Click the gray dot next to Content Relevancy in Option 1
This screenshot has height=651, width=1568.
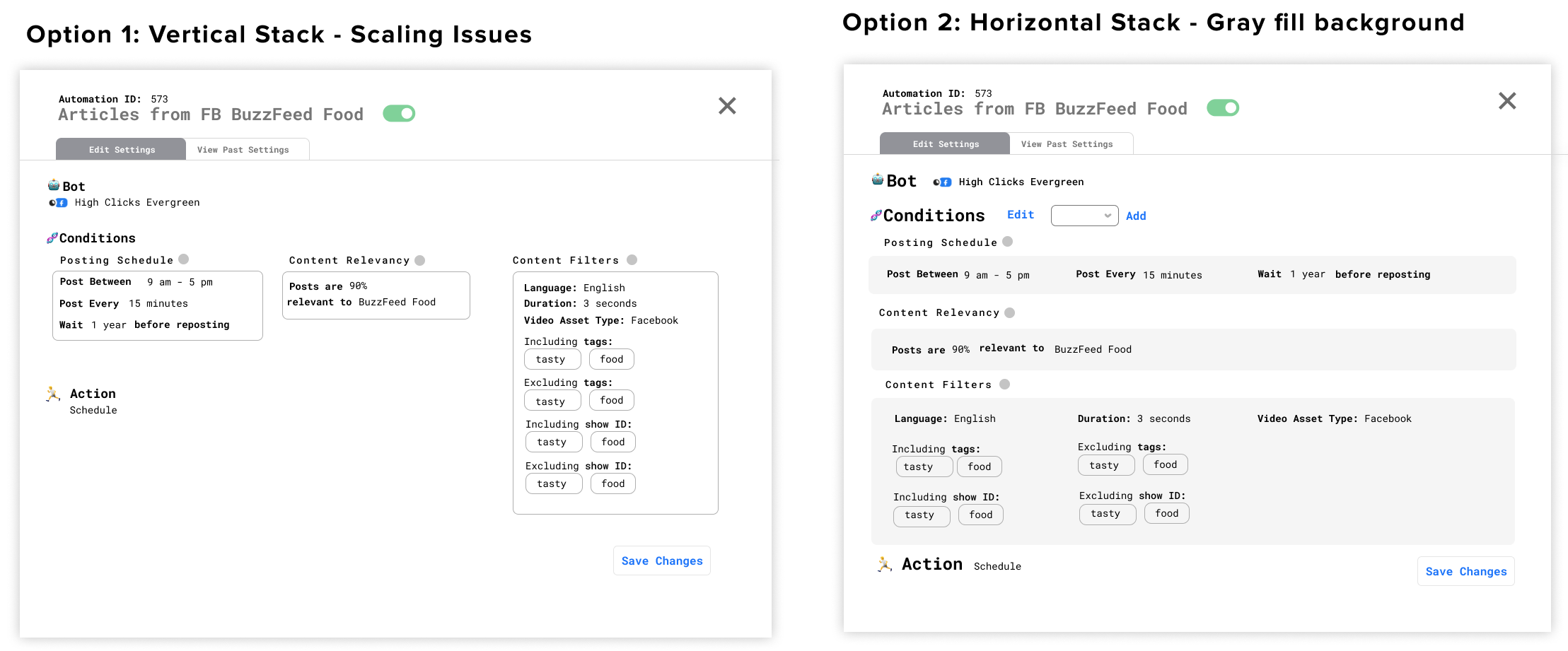(419, 260)
